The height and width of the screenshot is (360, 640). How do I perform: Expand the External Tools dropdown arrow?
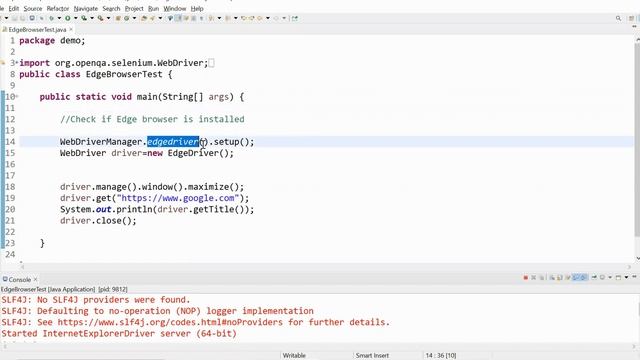coord(108,18)
